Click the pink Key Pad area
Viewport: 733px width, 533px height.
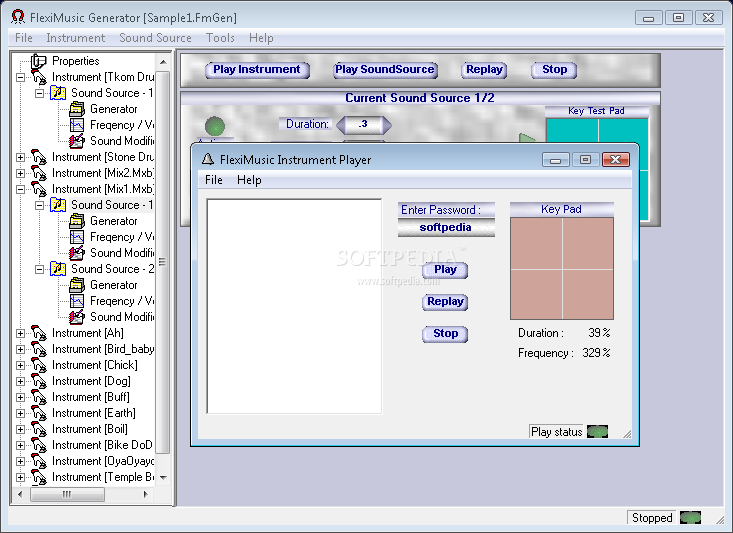(562, 269)
